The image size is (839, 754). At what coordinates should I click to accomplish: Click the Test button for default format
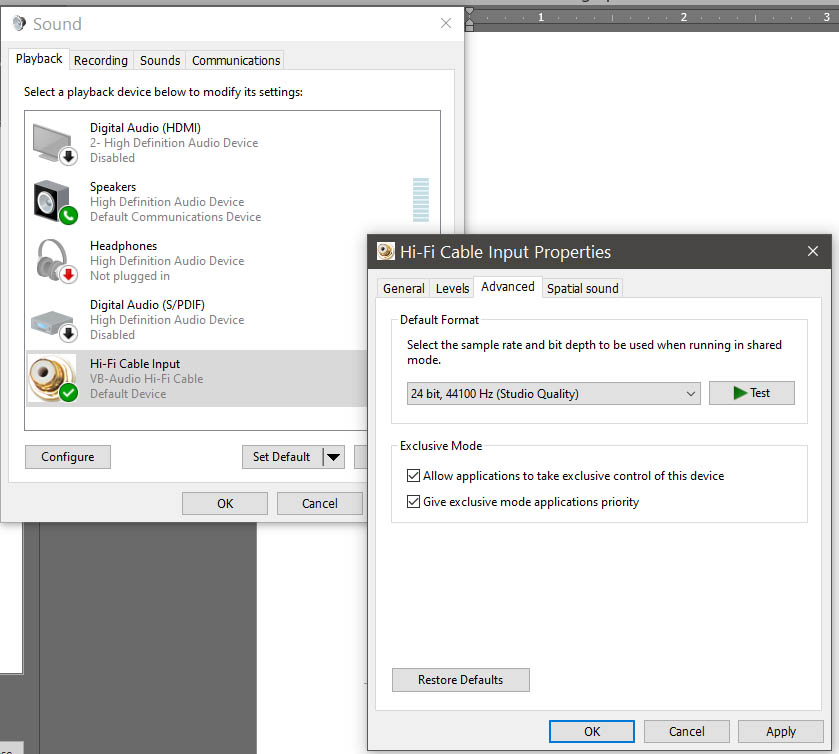tap(751, 393)
